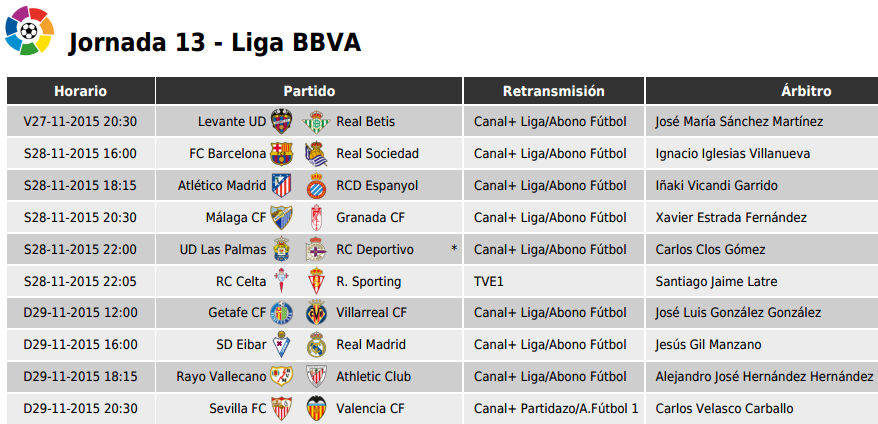Click the Valencia CF bat crest
The width and height of the screenshot is (878, 424).
(316, 408)
